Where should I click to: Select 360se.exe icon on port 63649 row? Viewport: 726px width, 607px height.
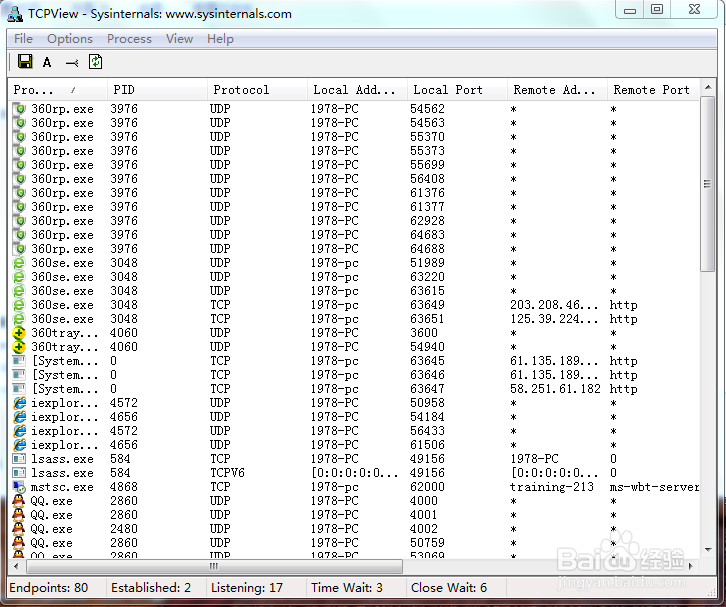[x=19, y=305]
